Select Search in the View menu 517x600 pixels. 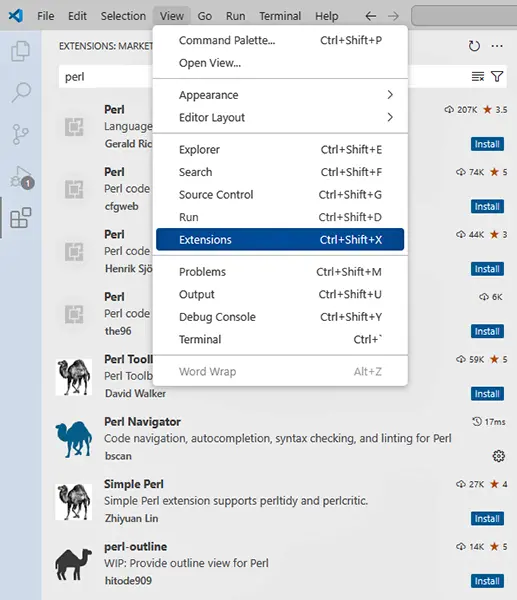click(280, 172)
